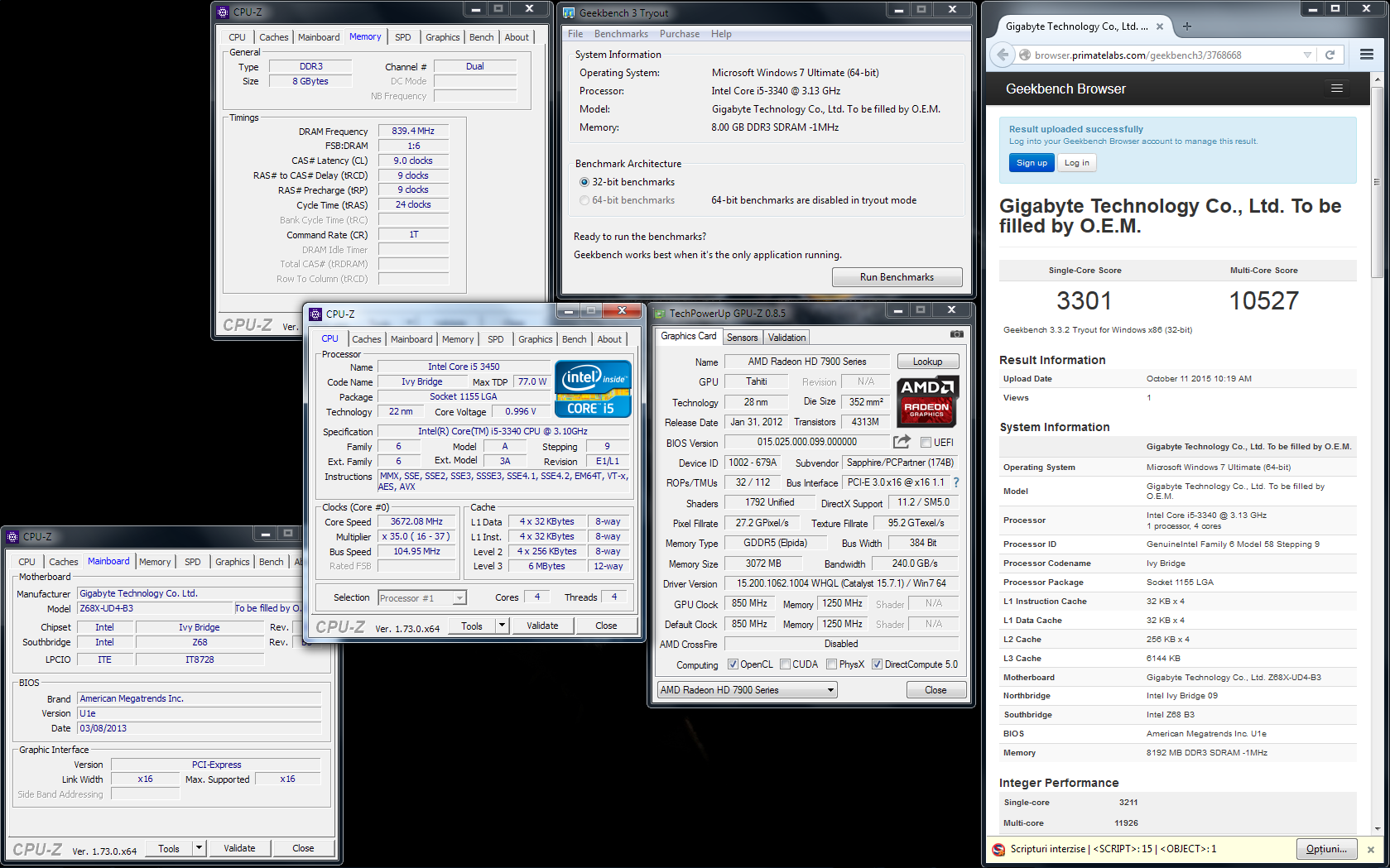The height and width of the screenshot is (868, 1390).
Task: Click browser scrollbar up arrow
Action: 1377,79
